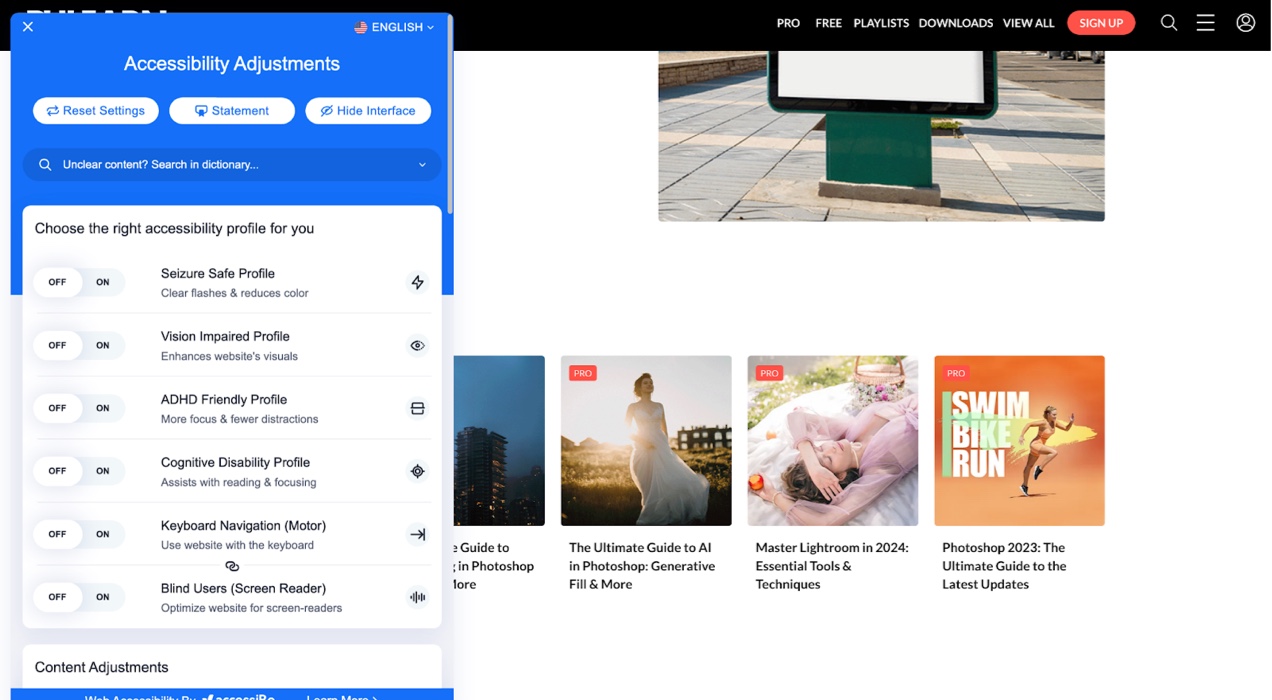Open The Ultimate Guide to AI in Photoshop
Screen dimensions: 1272x700
[x=642, y=566]
